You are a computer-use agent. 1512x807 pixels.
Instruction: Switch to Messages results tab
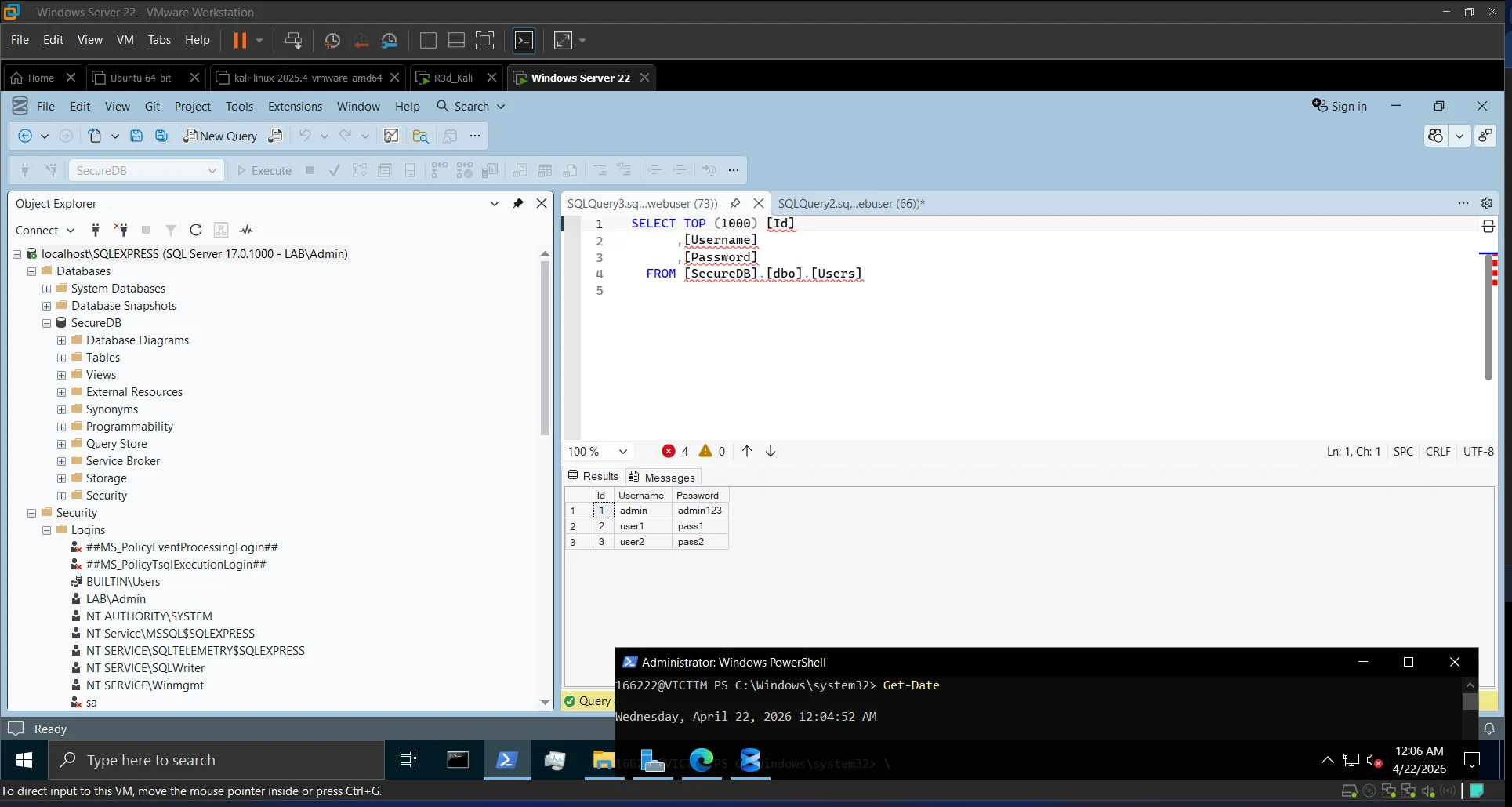point(662,477)
